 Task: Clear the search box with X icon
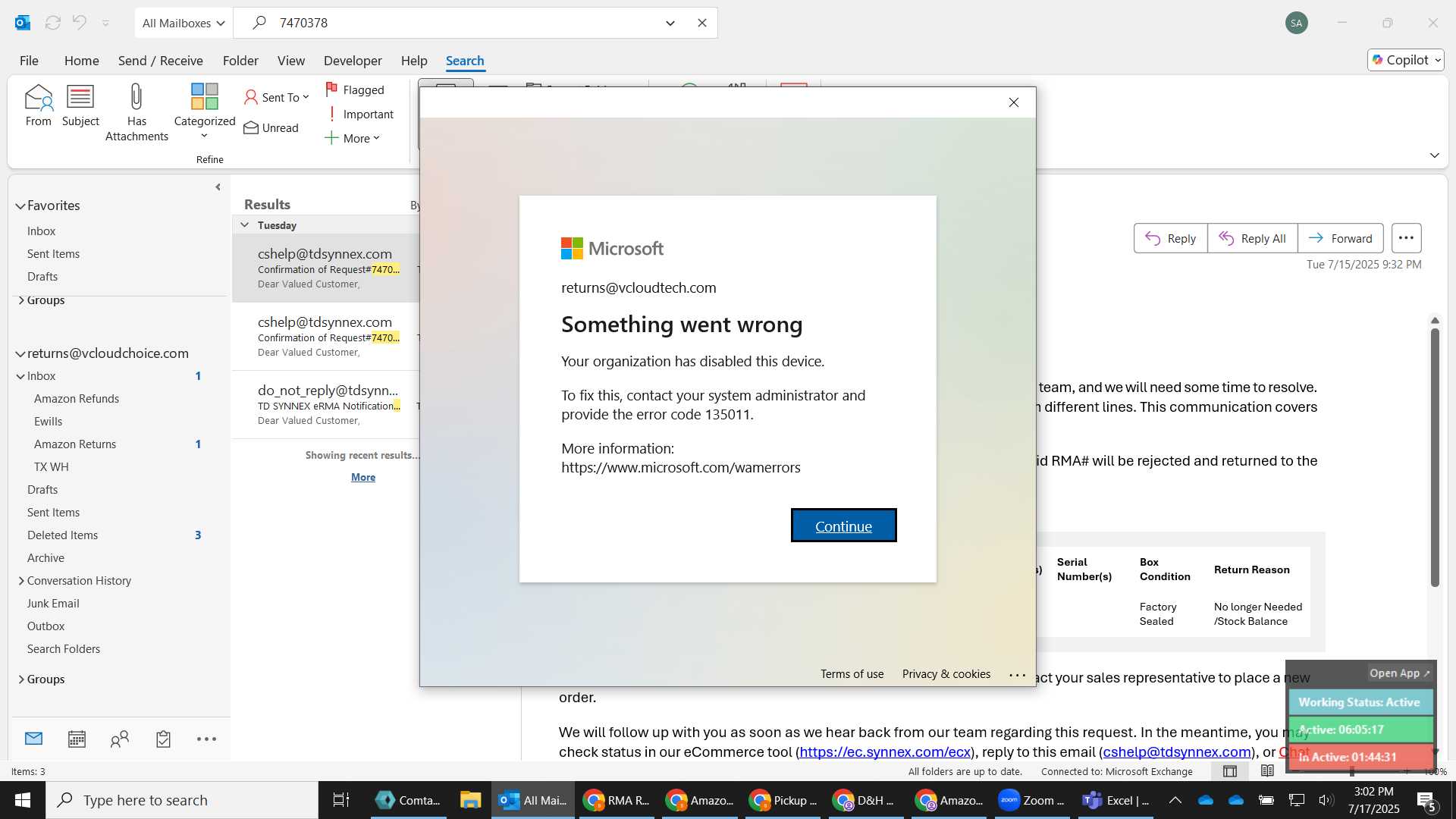(x=702, y=23)
